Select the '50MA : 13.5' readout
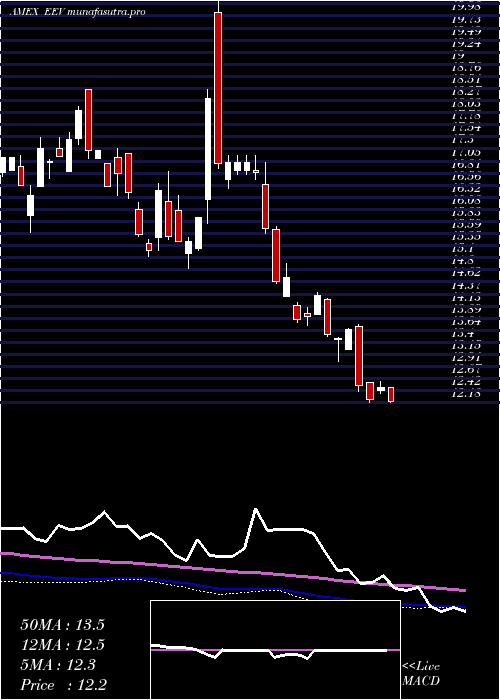The height and width of the screenshot is (700, 500). coord(62,625)
